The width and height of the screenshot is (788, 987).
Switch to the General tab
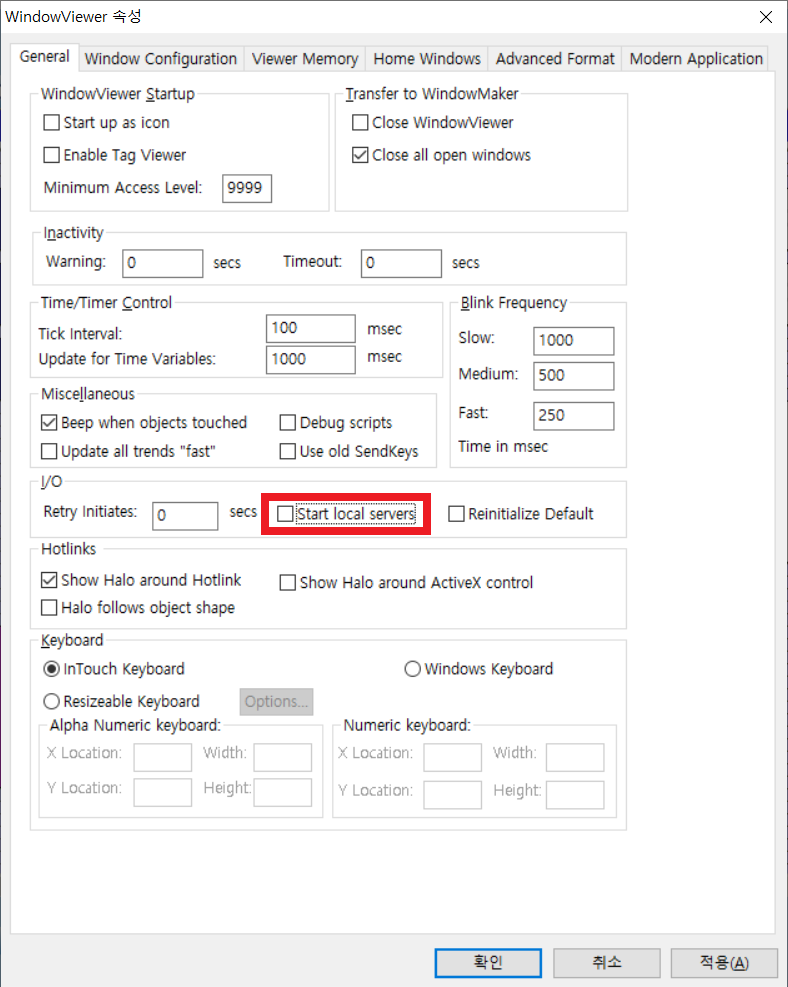44,57
